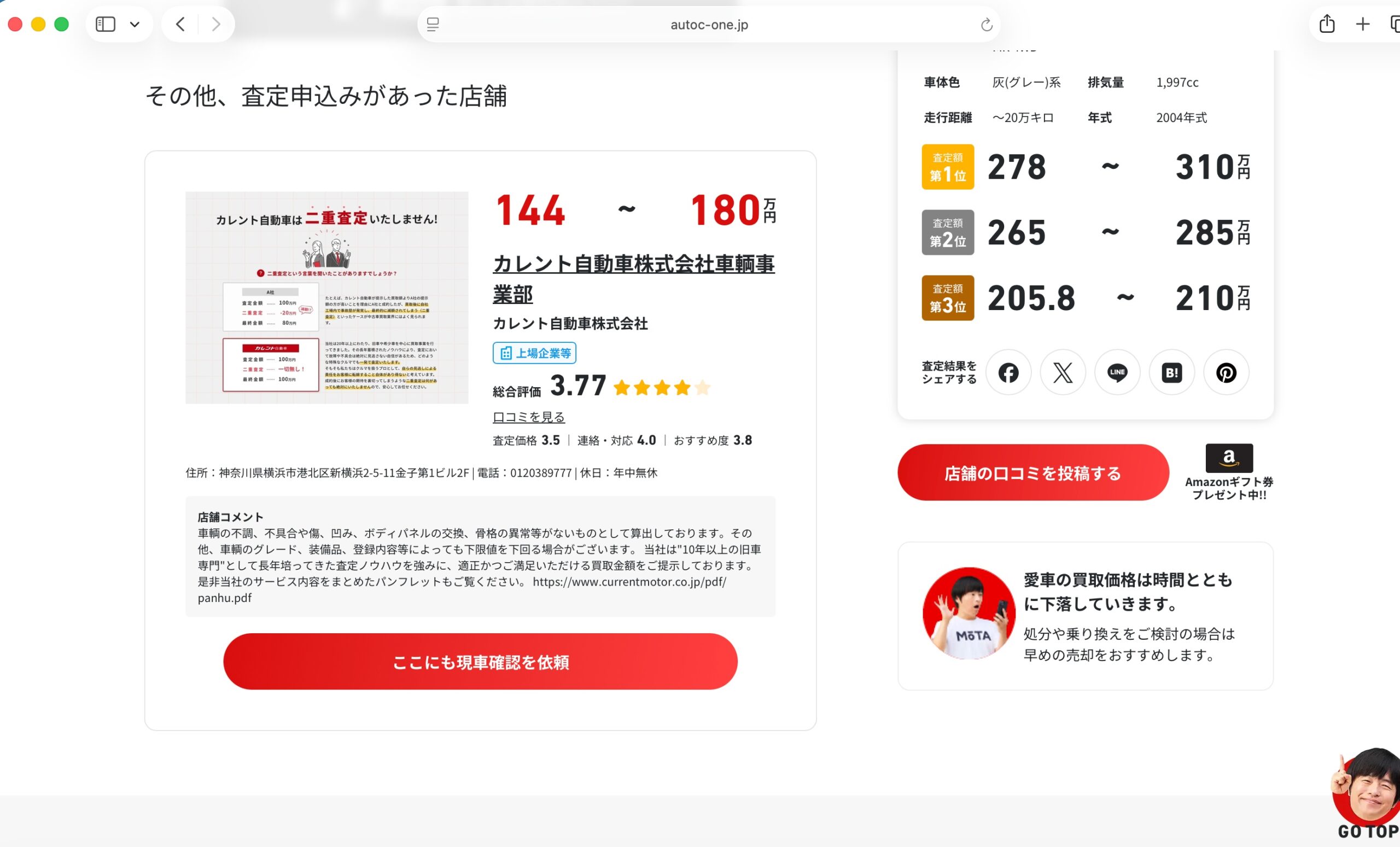Click the 査定額 第2位 silver badge
1400x847 pixels.
pos(948,232)
